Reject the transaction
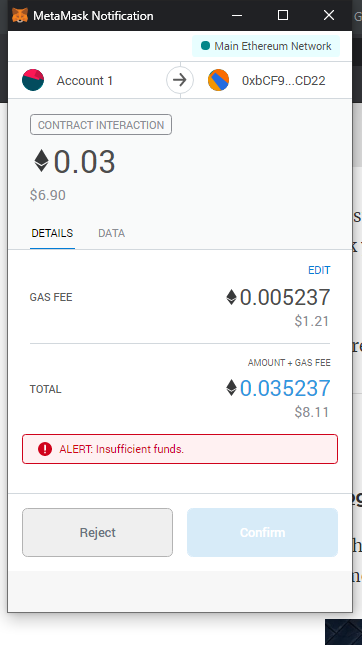 tap(97, 532)
